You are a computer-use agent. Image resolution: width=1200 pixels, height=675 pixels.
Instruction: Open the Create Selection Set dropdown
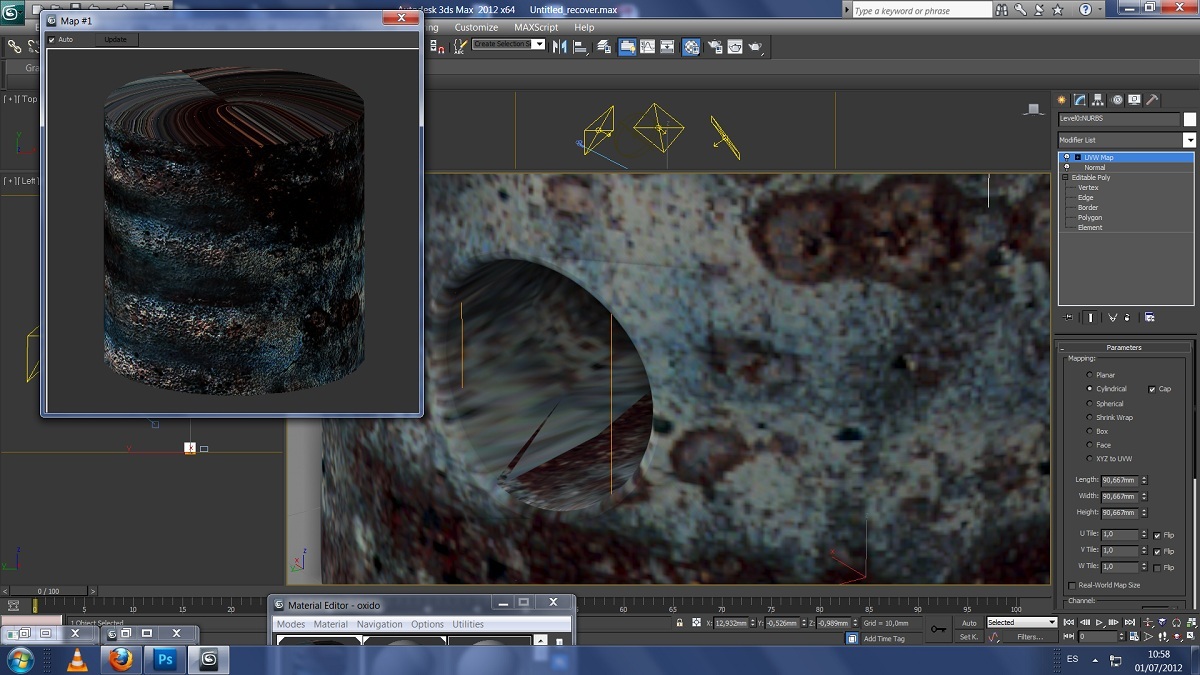(x=539, y=44)
